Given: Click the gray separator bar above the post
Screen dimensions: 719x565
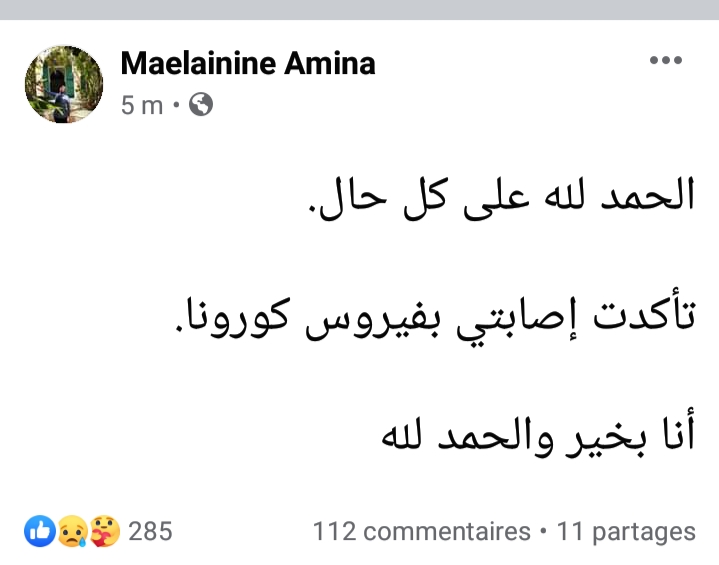Looking at the screenshot, I should 359,8.
